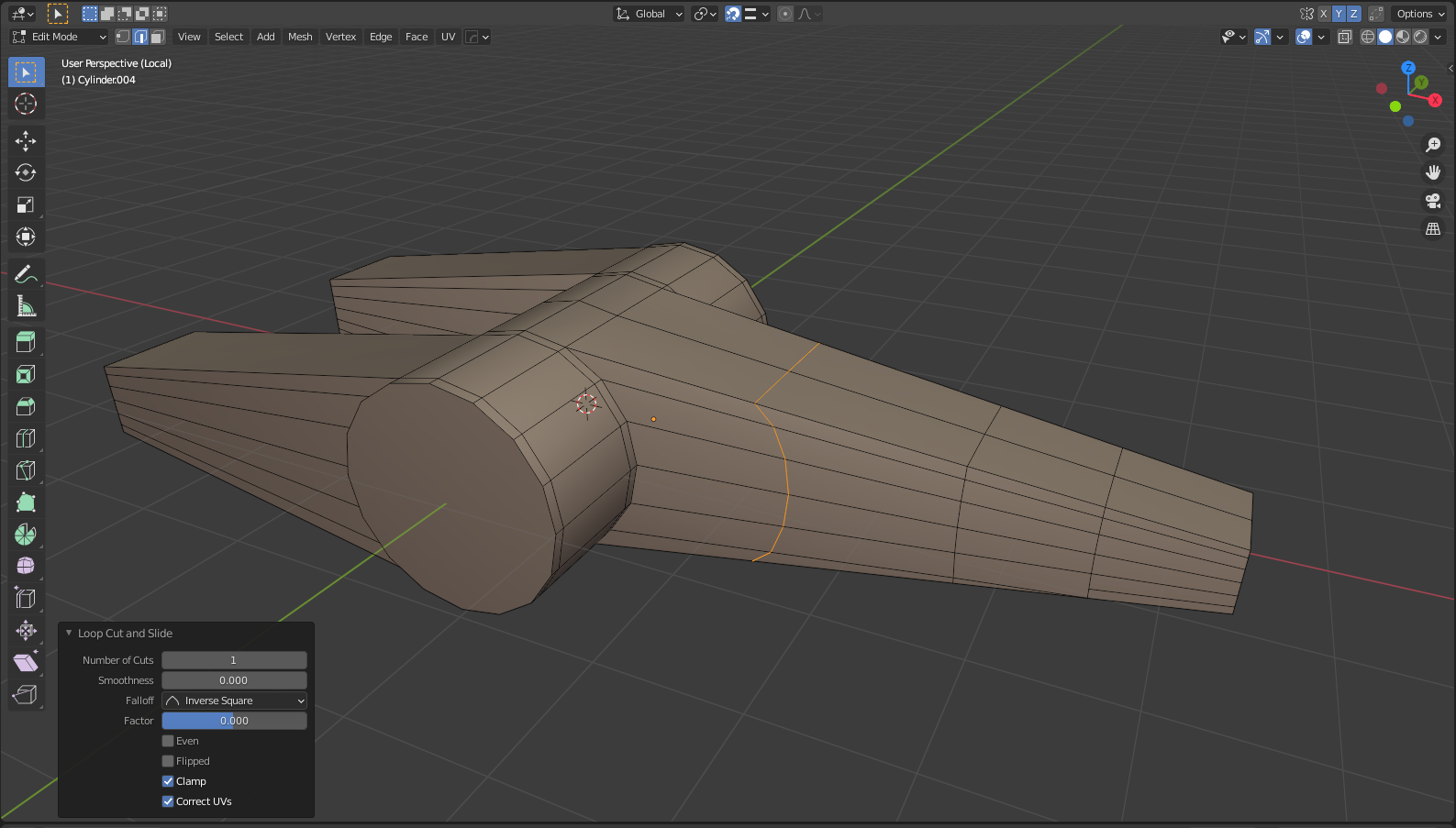Choose the Inset Faces tool
1456x828 pixels.
26,374
